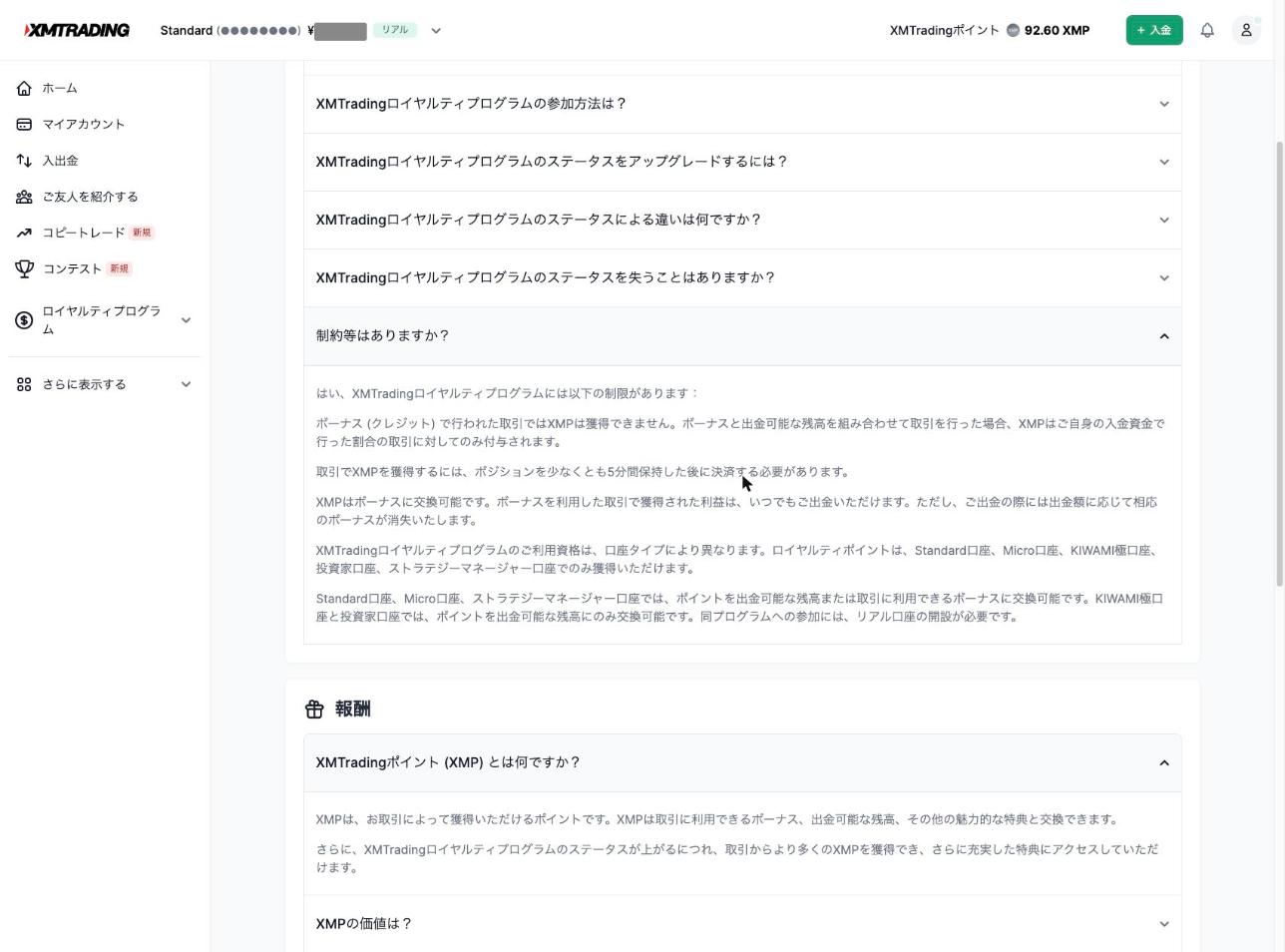
Task: Click the show-more grid icon
Action: [x=24, y=384]
